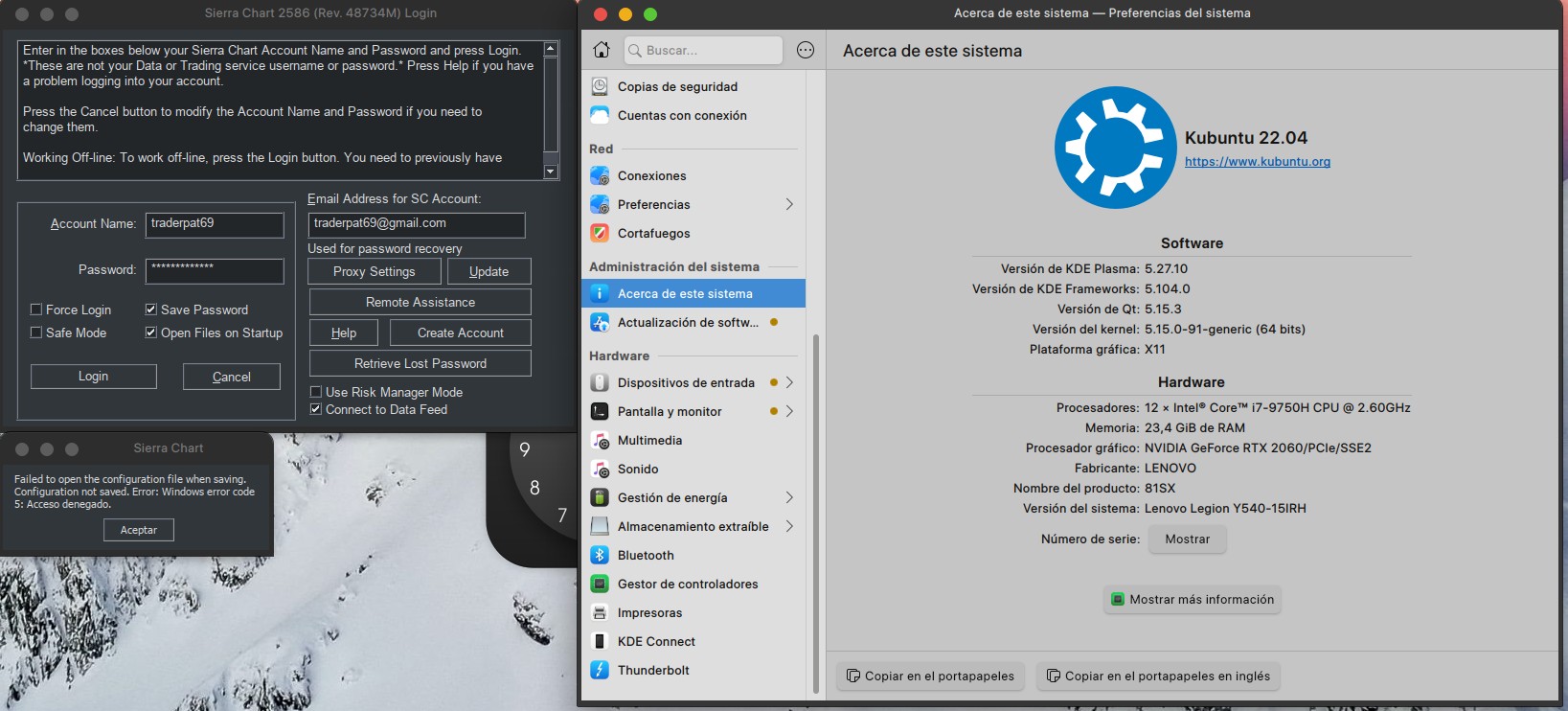Click the Thunderbolt lightning icon
Viewport: 1568px width, 711px height.
pos(600,670)
